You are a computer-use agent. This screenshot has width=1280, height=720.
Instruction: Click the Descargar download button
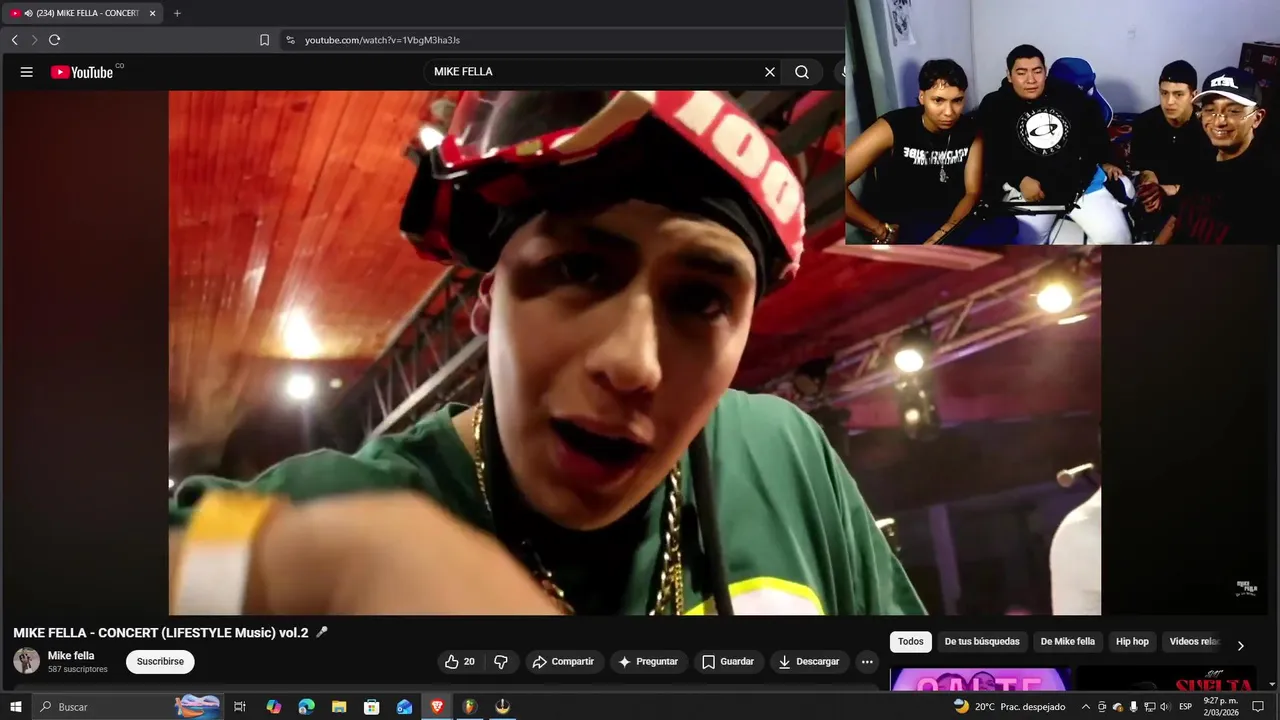(x=809, y=661)
